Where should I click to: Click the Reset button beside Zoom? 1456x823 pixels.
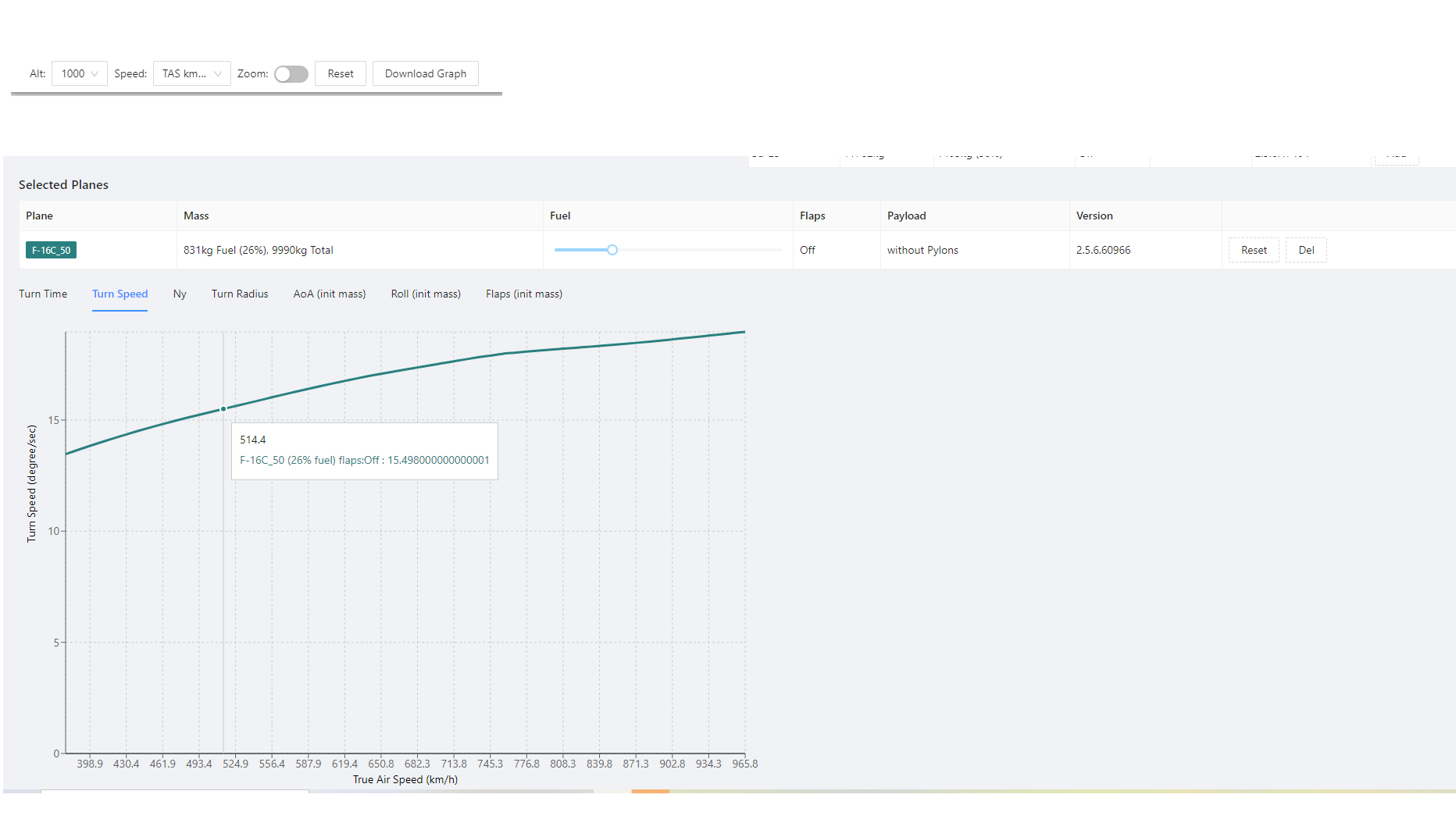(x=341, y=73)
